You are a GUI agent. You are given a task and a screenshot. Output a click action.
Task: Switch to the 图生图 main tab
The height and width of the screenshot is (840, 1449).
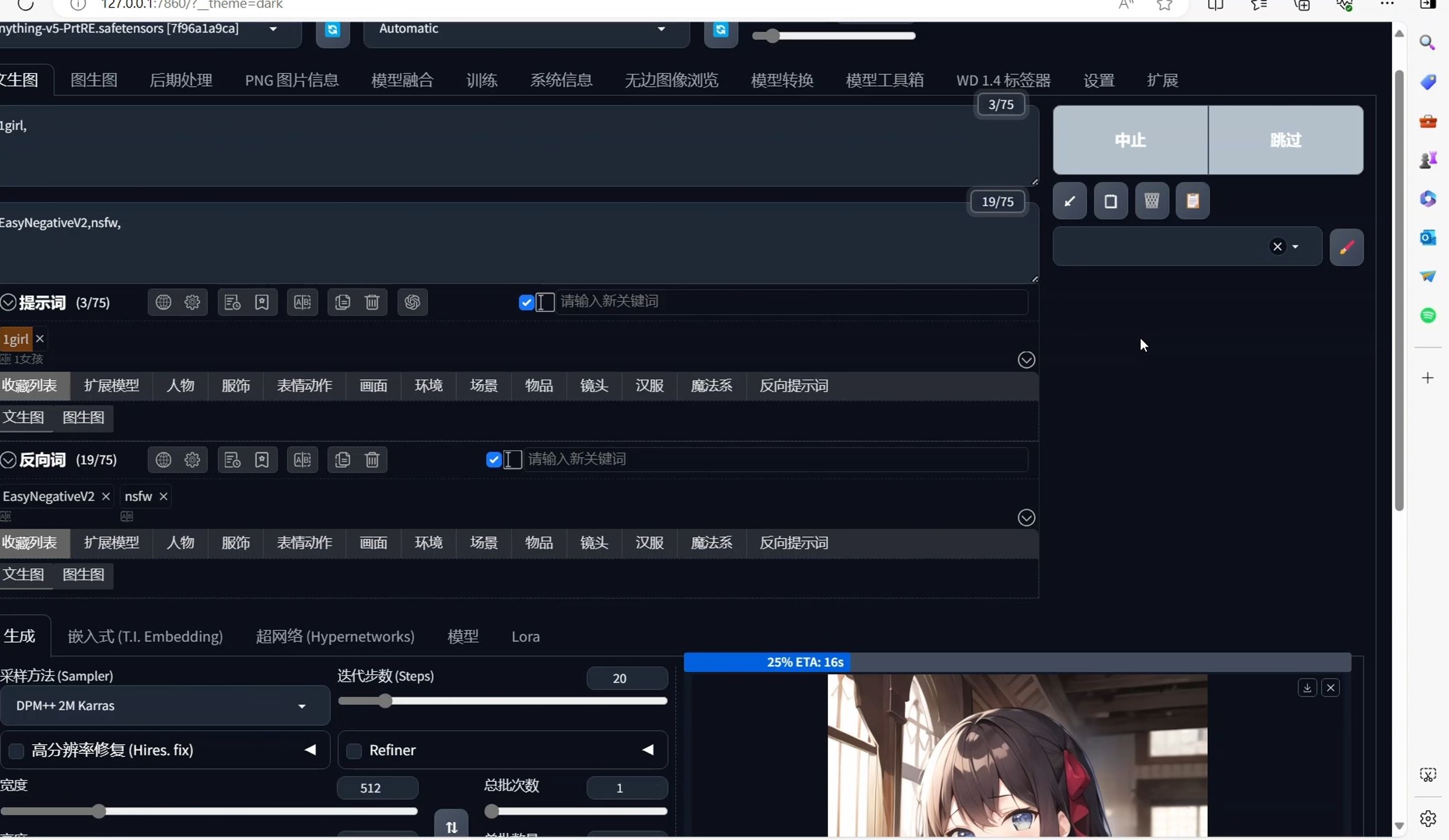tap(94, 80)
